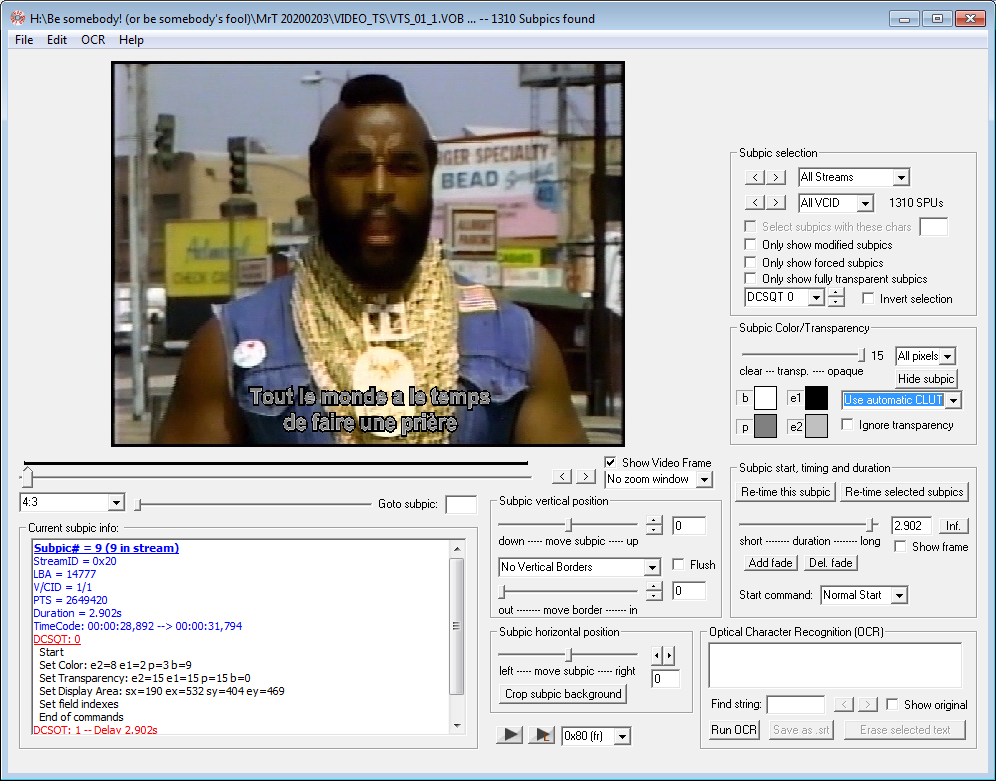Open the 4:3 aspect ratio dropdown
996x781 pixels.
[116, 502]
